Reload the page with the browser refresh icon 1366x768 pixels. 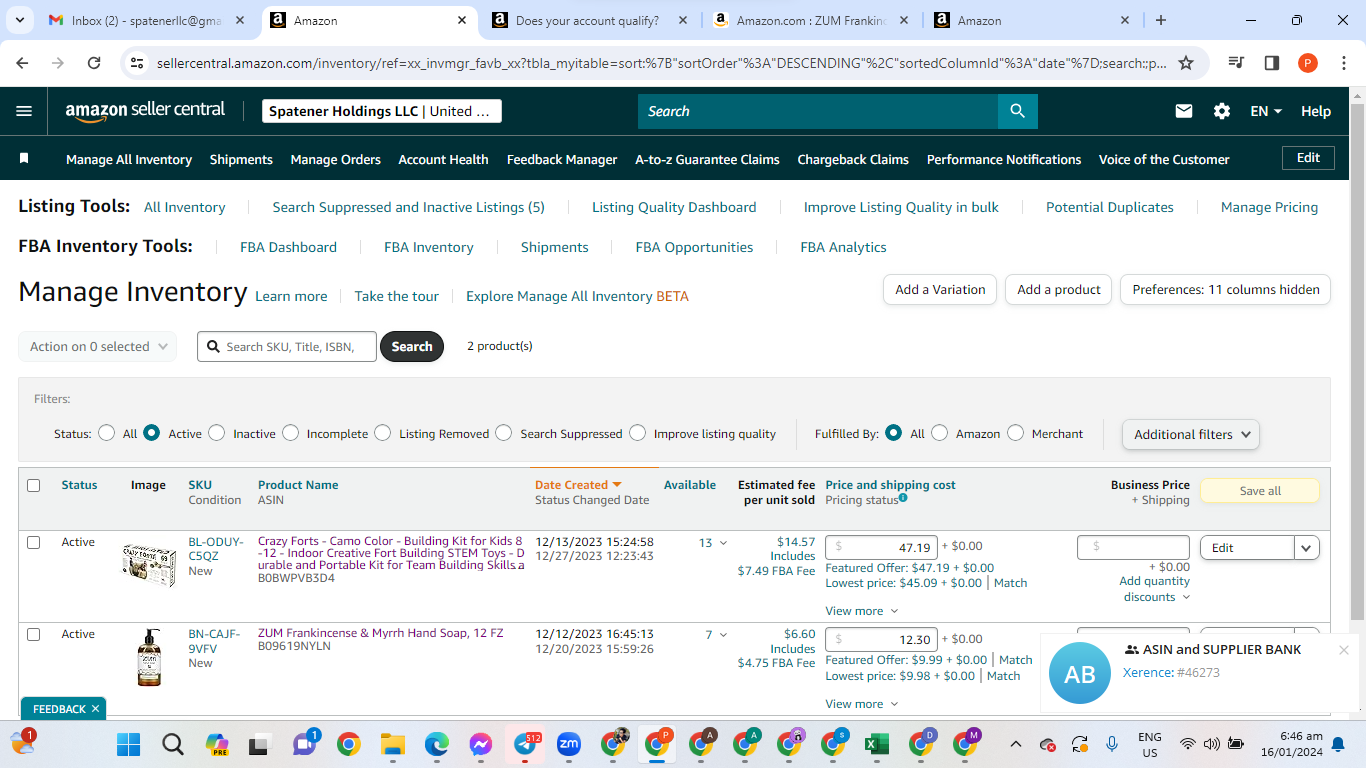click(94, 63)
